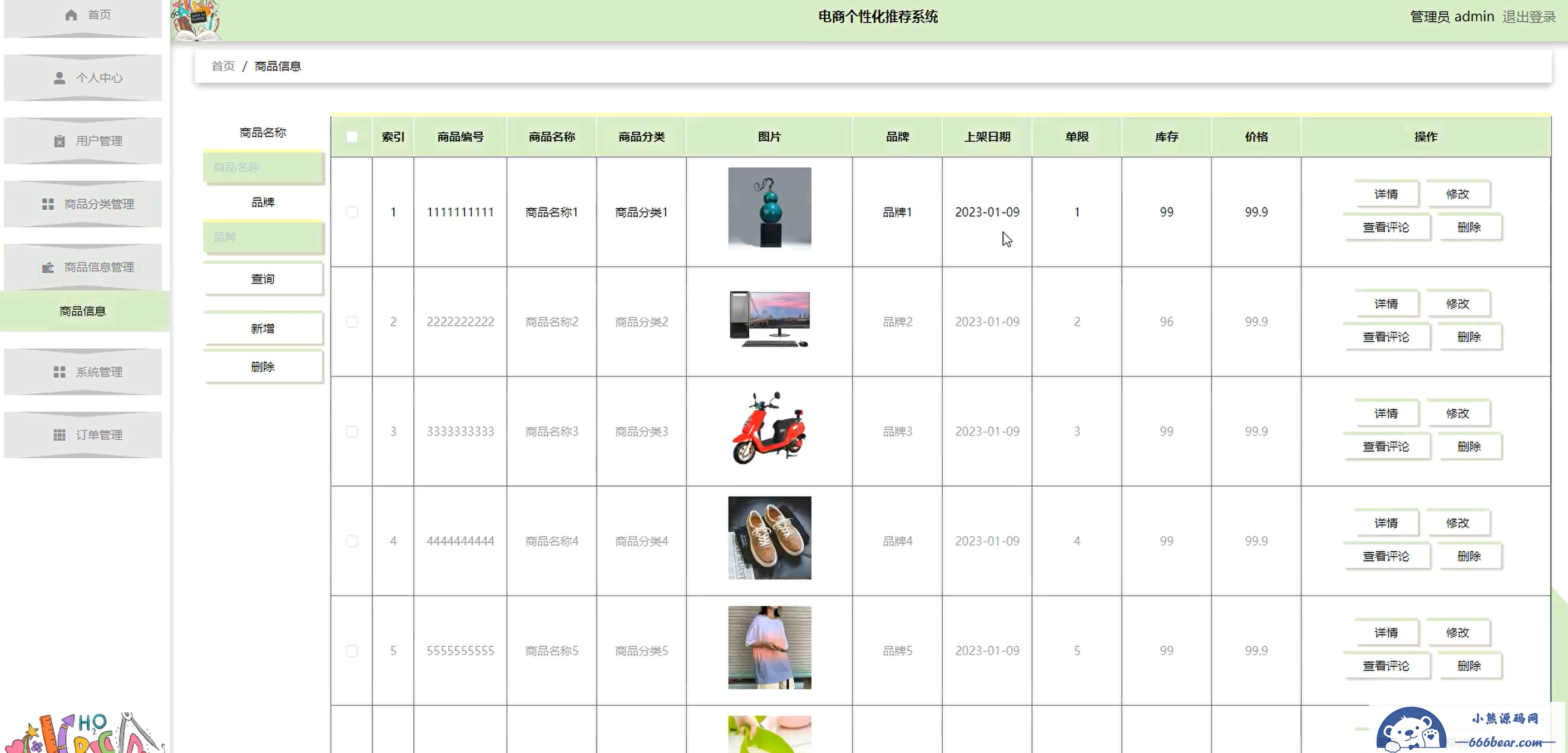
Task: Toggle the select-all checkbox in table header
Action: tap(352, 137)
